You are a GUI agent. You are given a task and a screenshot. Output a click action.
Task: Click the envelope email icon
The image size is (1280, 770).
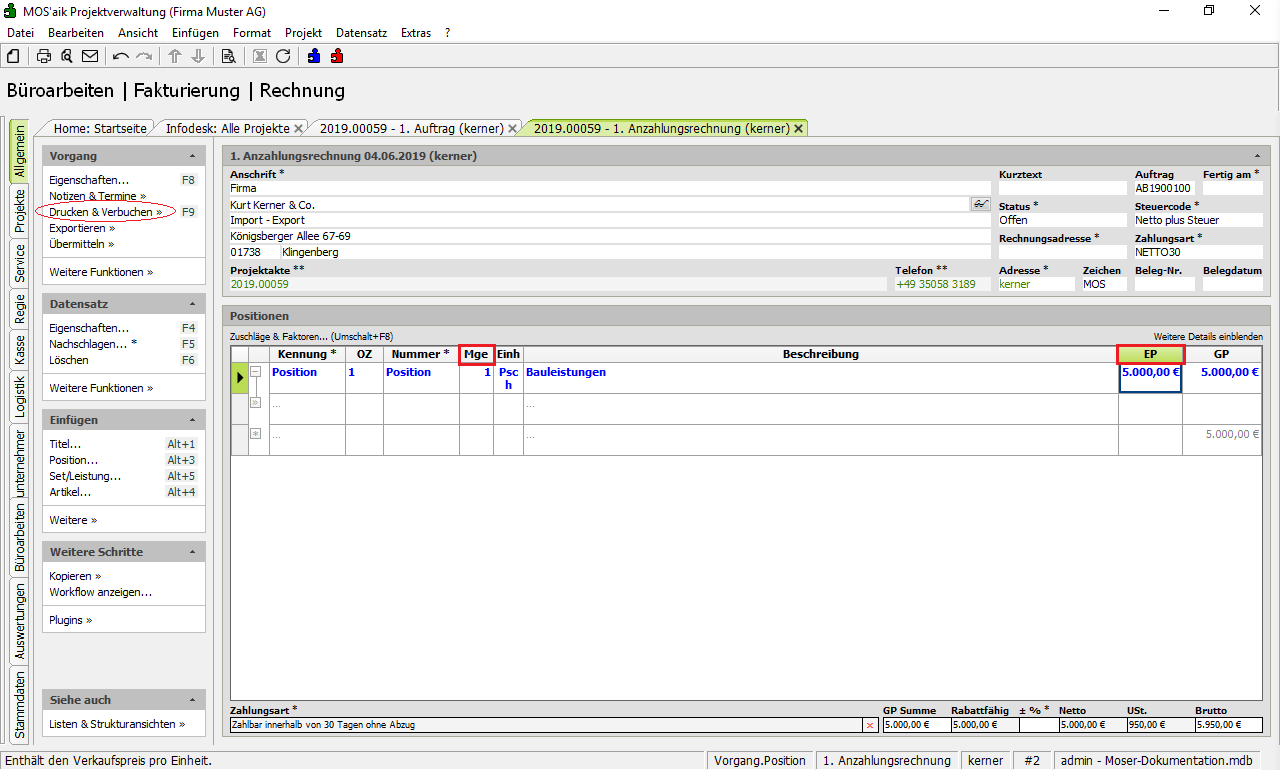coord(90,56)
